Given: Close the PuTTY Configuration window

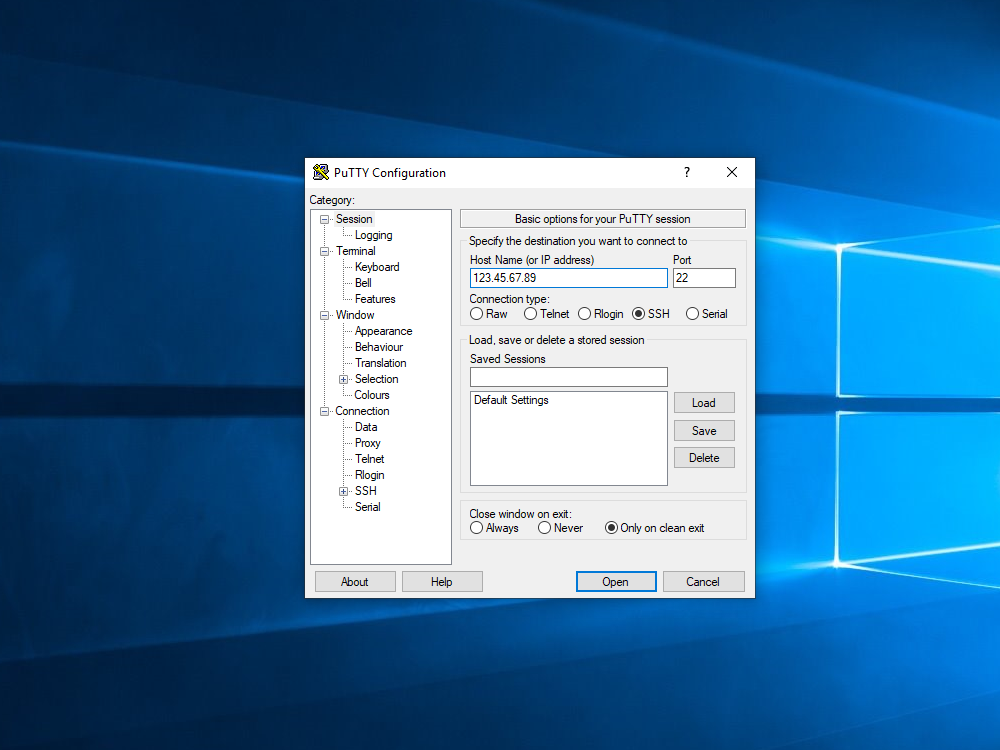Looking at the screenshot, I should pyautogui.click(x=732, y=172).
